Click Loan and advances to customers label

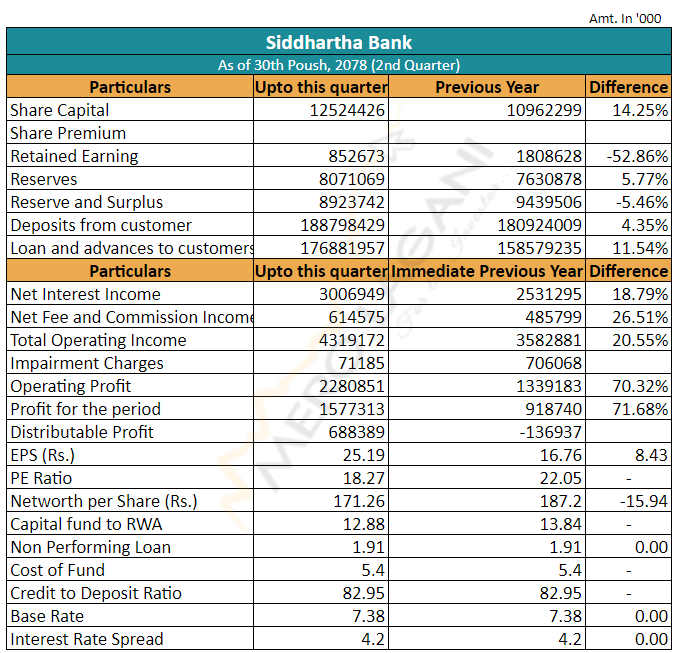[x=130, y=248]
